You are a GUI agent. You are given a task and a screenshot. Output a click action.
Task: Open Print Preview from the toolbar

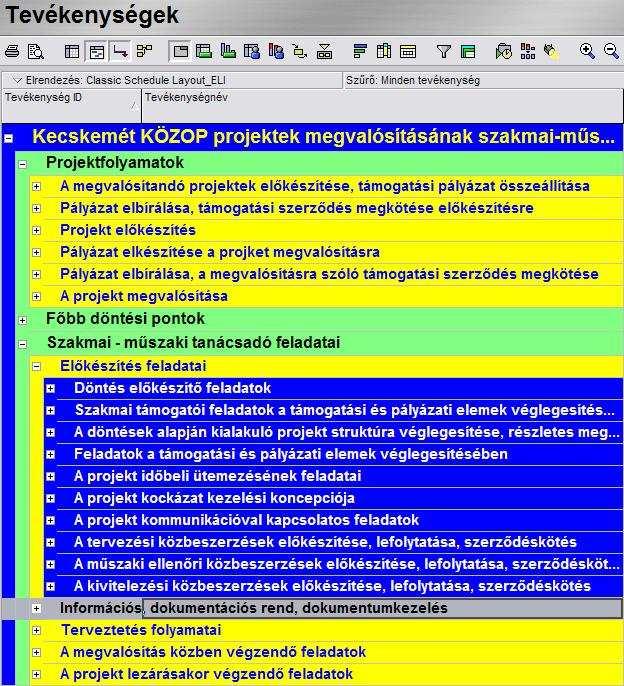[x=35, y=52]
